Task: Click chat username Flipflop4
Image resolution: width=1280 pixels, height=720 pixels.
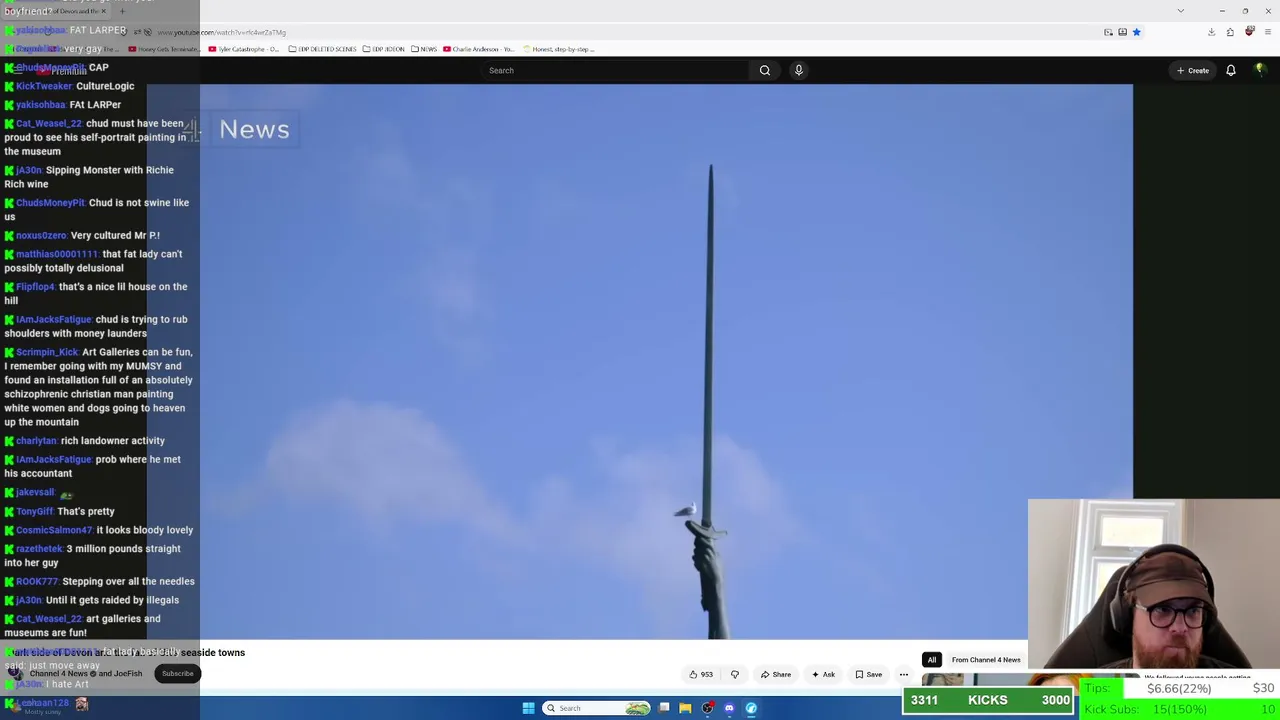Action: [35, 287]
